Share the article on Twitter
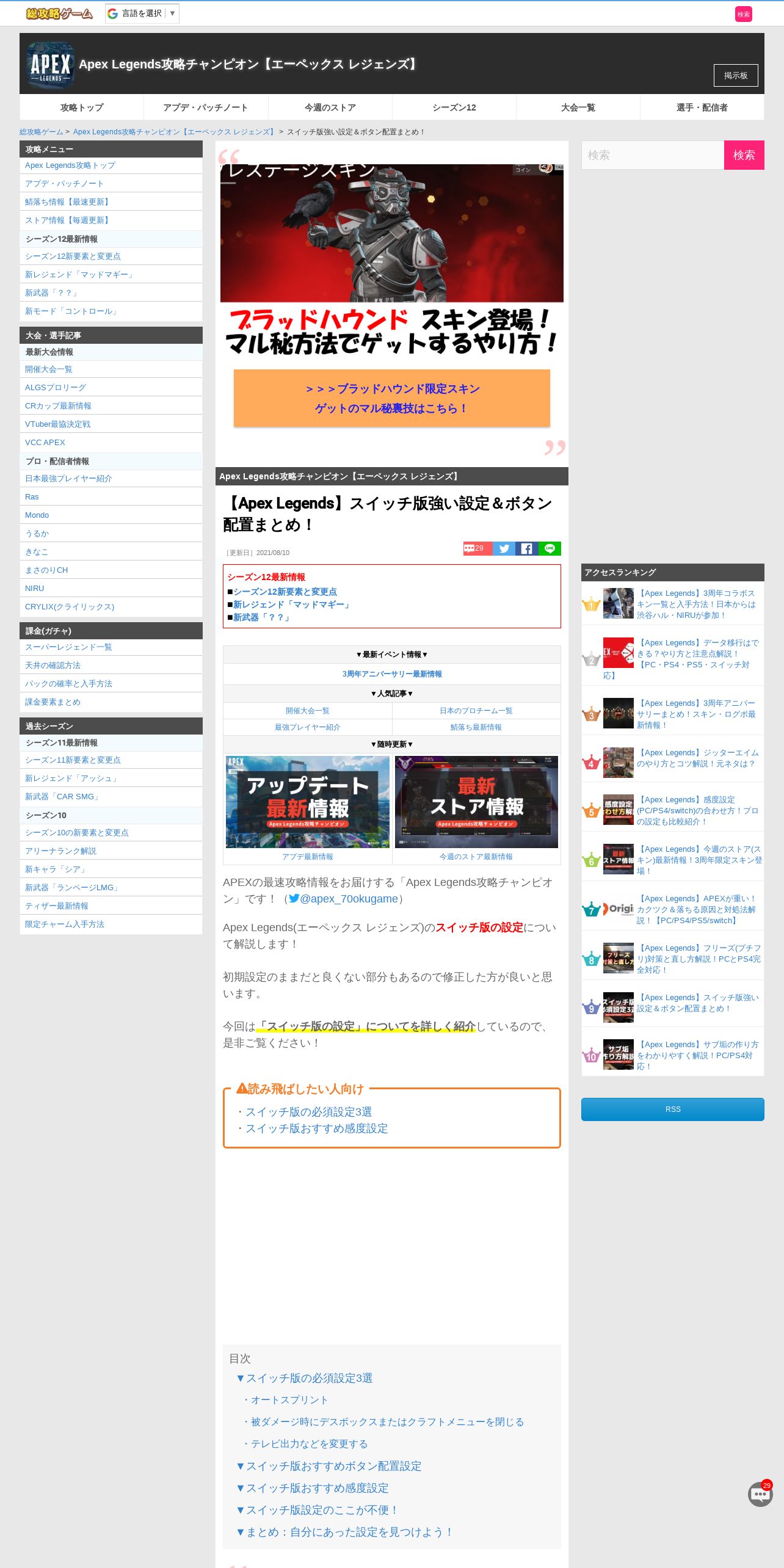784x1568 pixels. click(x=504, y=548)
